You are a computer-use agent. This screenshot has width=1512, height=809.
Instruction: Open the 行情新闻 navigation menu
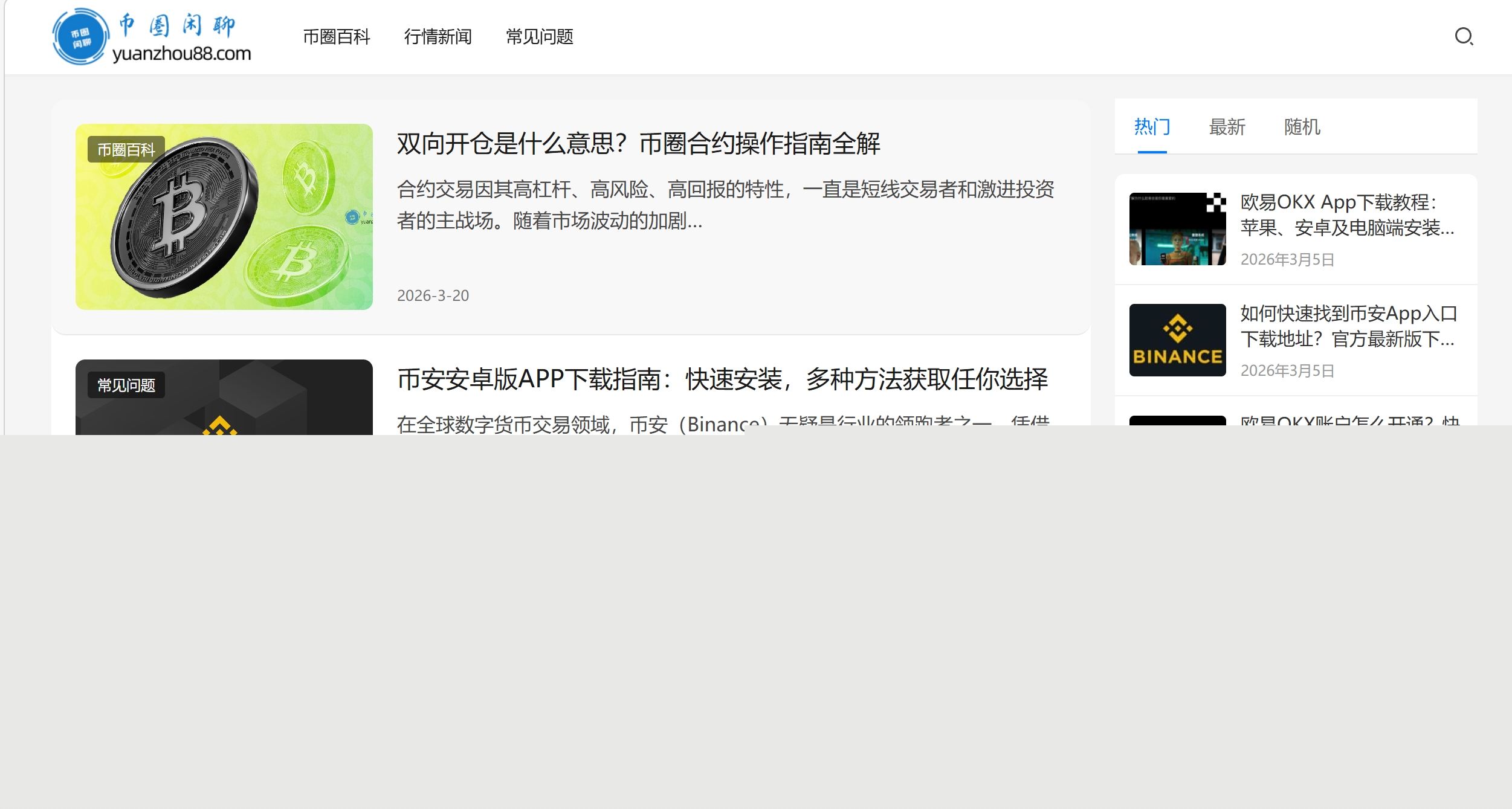pyautogui.click(x=438, y=37)
